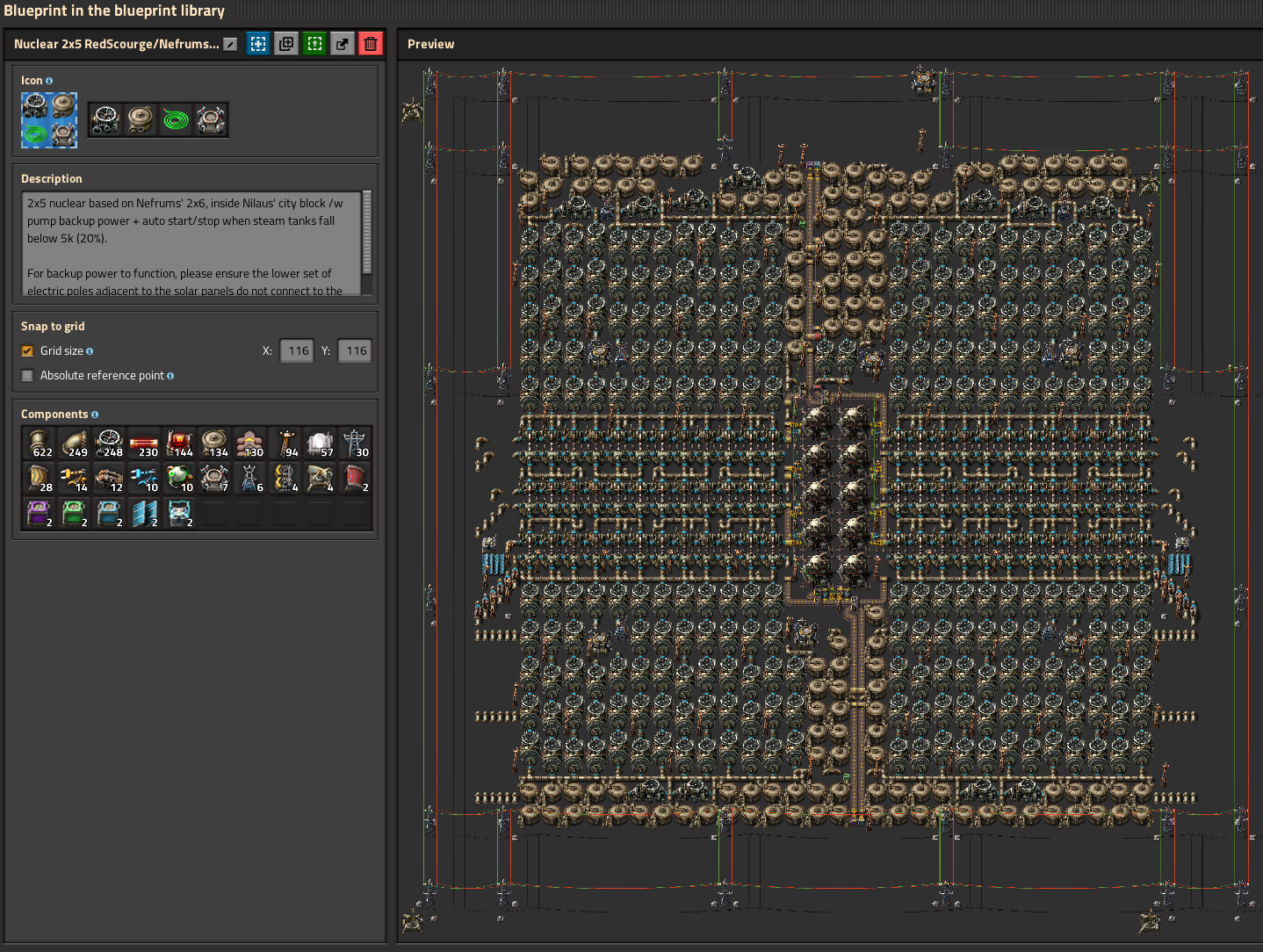The width and height of the screenshot is (1263, 952).
Task: Uncheck the Grid size checkbox
Action: [27, 350]
